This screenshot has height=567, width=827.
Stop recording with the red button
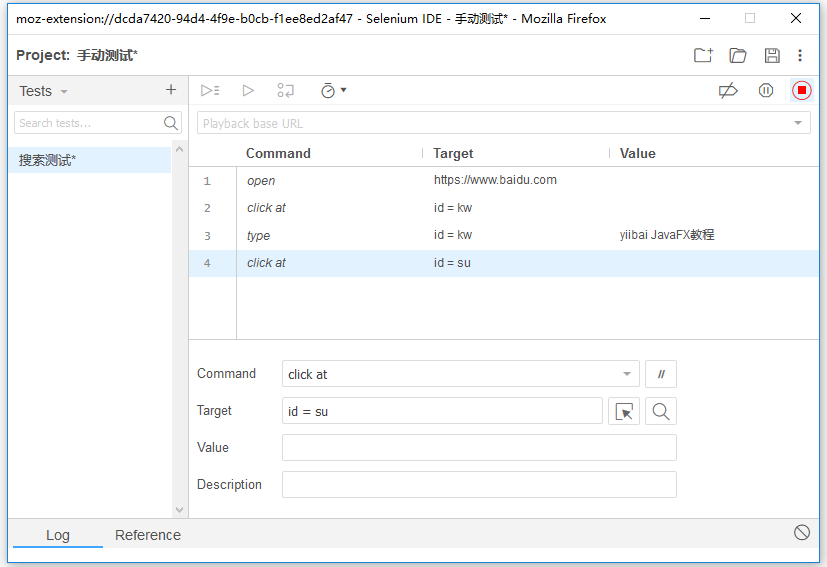[802, 90]
